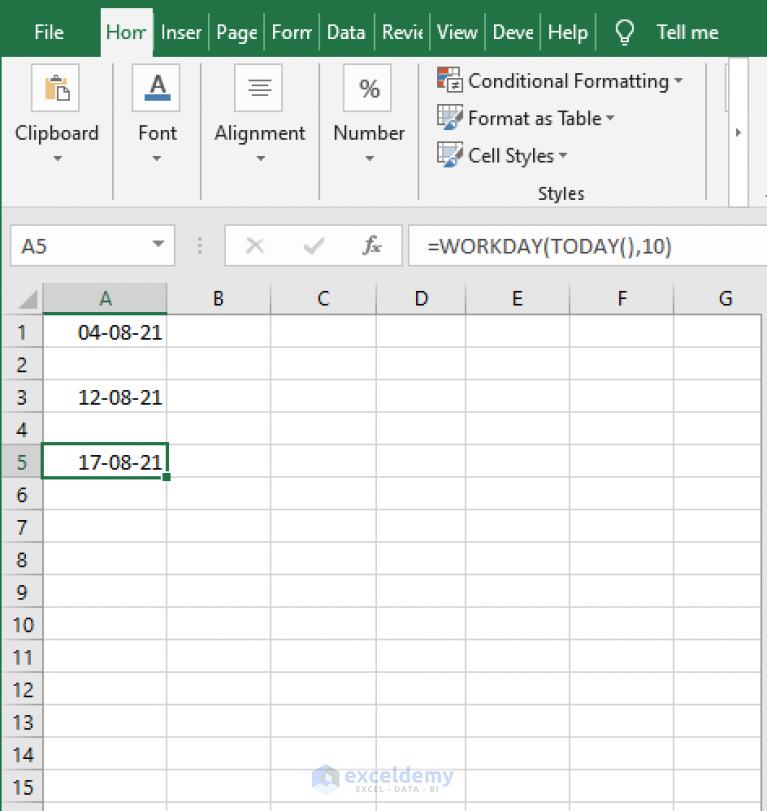This screenshot has width=767, height=811.
Task: Select row 8 header
Action: coord(22,559)
